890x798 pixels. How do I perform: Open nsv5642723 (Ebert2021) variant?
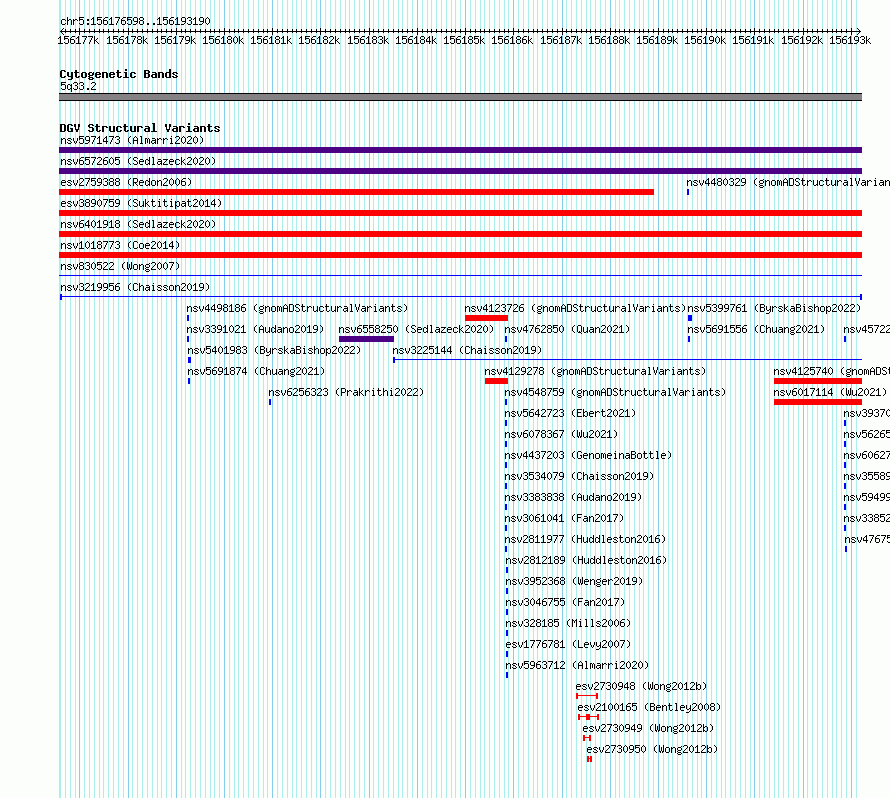point(570,413)
